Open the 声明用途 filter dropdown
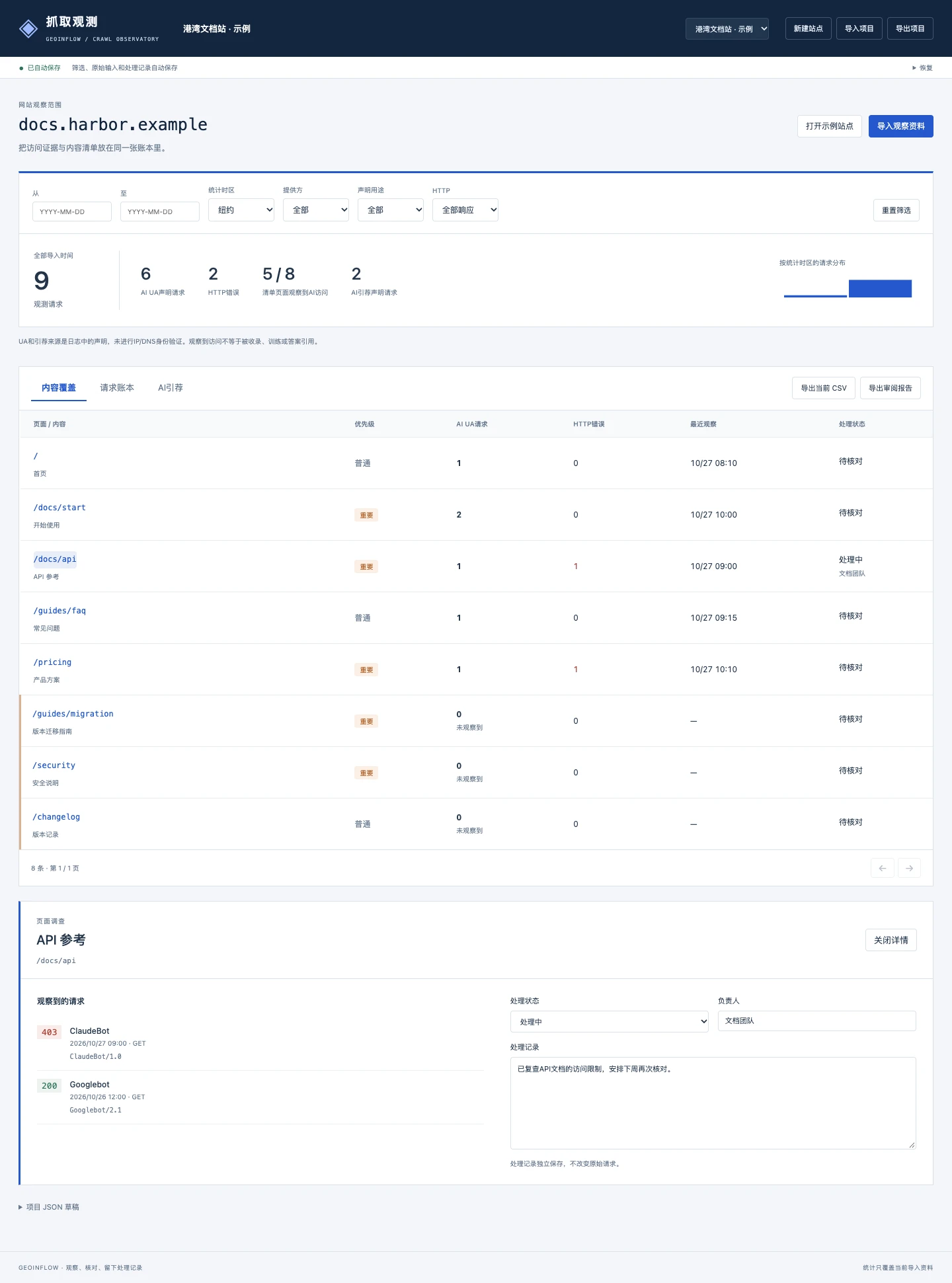The height and width of the screenshot is (1283, 952). [391, 210]
